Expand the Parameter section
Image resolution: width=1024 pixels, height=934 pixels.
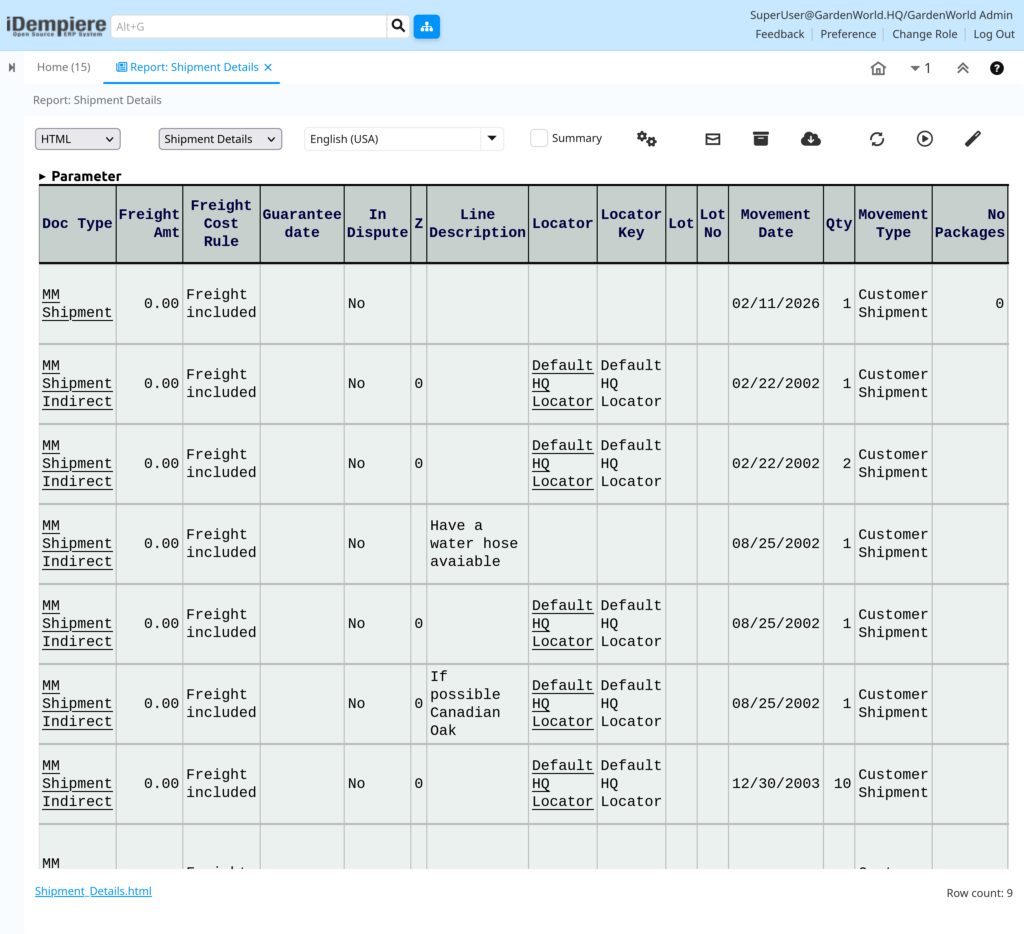pos(80,176)
